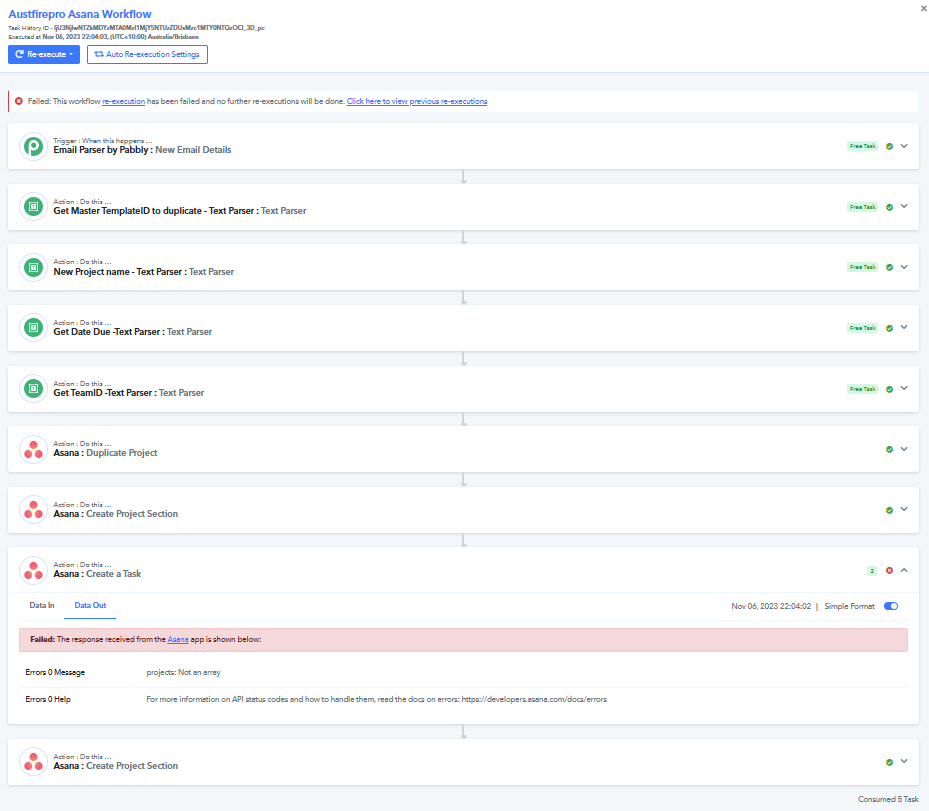Click green success check on Get TeamID step
Viewport: 929px width, 811px height.
pos(889,389)
